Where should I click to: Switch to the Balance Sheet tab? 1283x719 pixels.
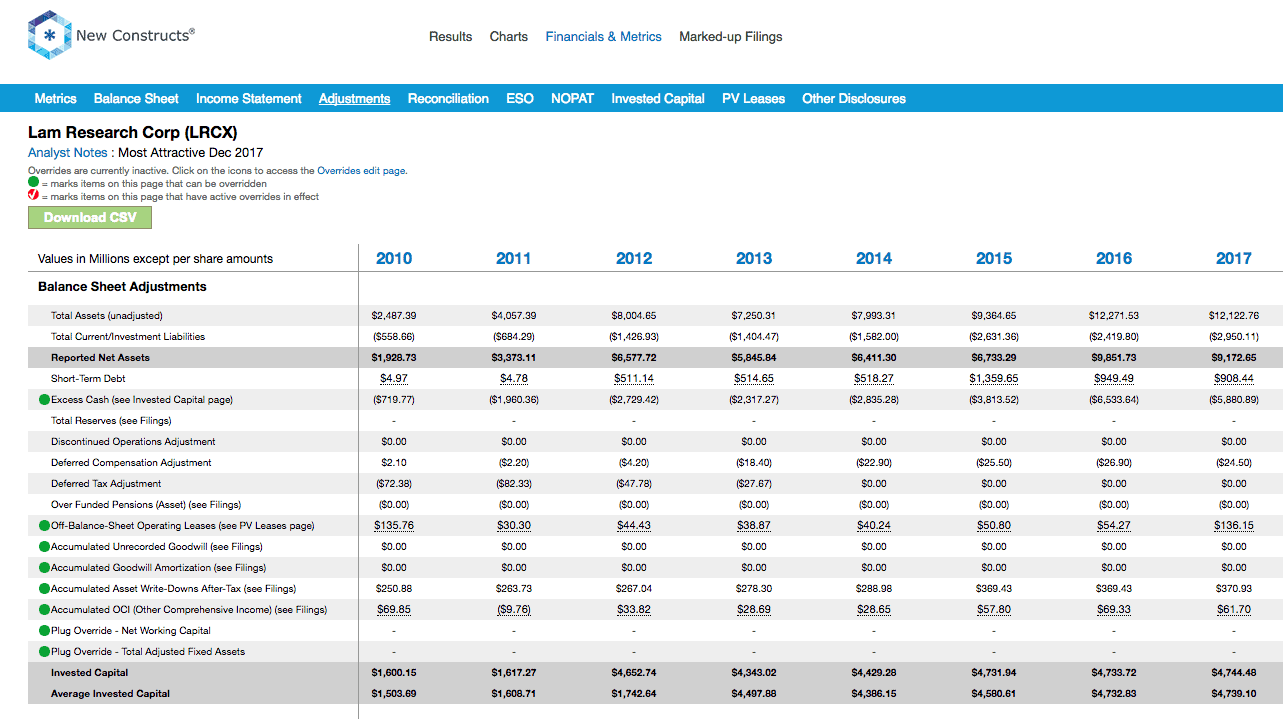[x=136, y=98]
